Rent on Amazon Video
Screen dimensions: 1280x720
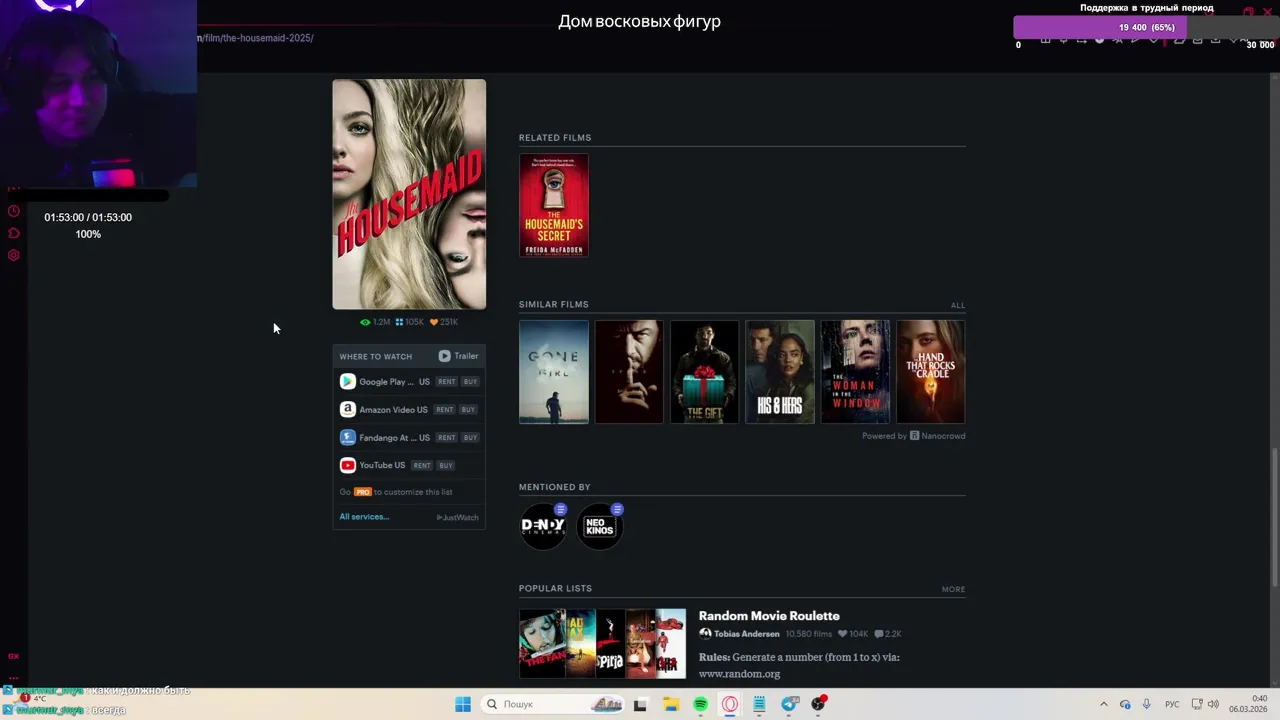click(x=444, y=410)
